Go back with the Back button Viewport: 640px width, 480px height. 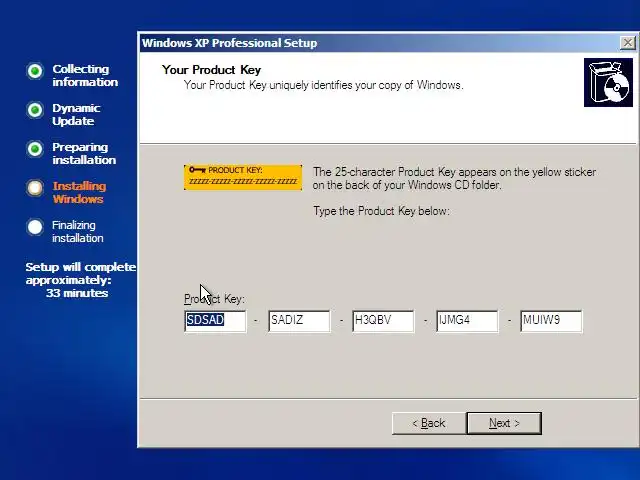pos(429,423)
